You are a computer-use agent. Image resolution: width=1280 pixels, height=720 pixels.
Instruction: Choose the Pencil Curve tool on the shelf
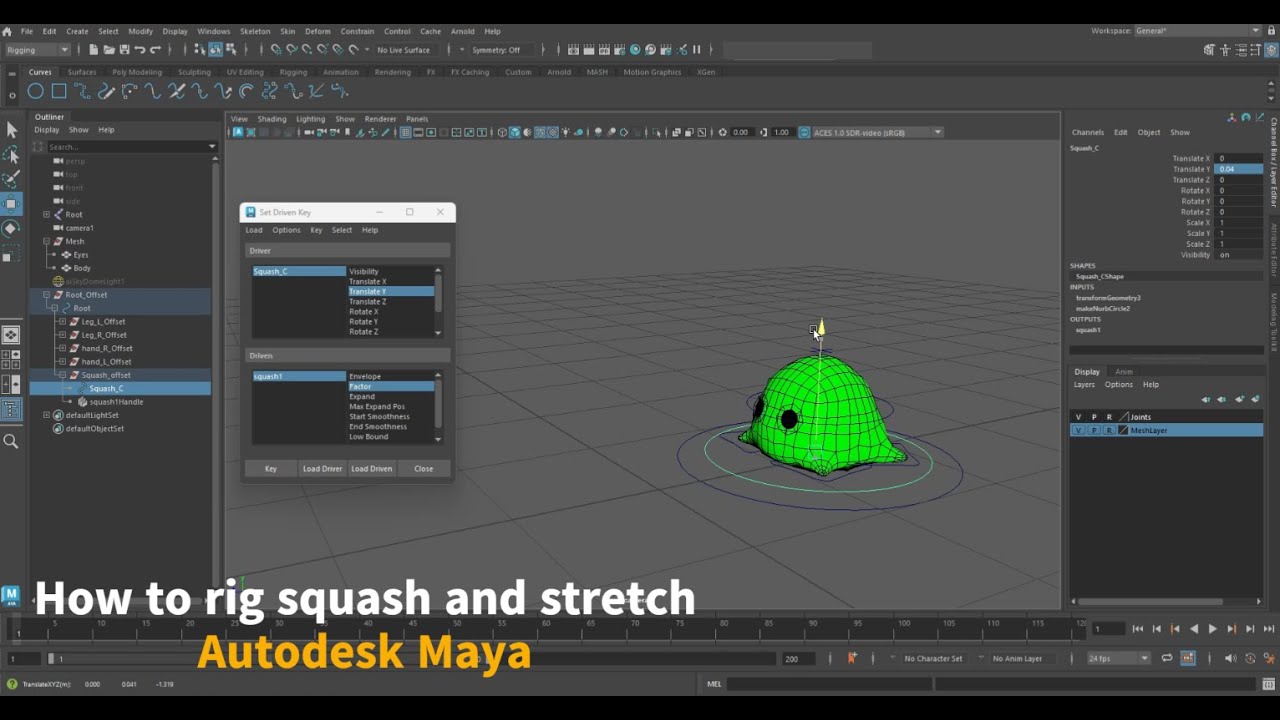pyautogui.click(x=106, y=91)
